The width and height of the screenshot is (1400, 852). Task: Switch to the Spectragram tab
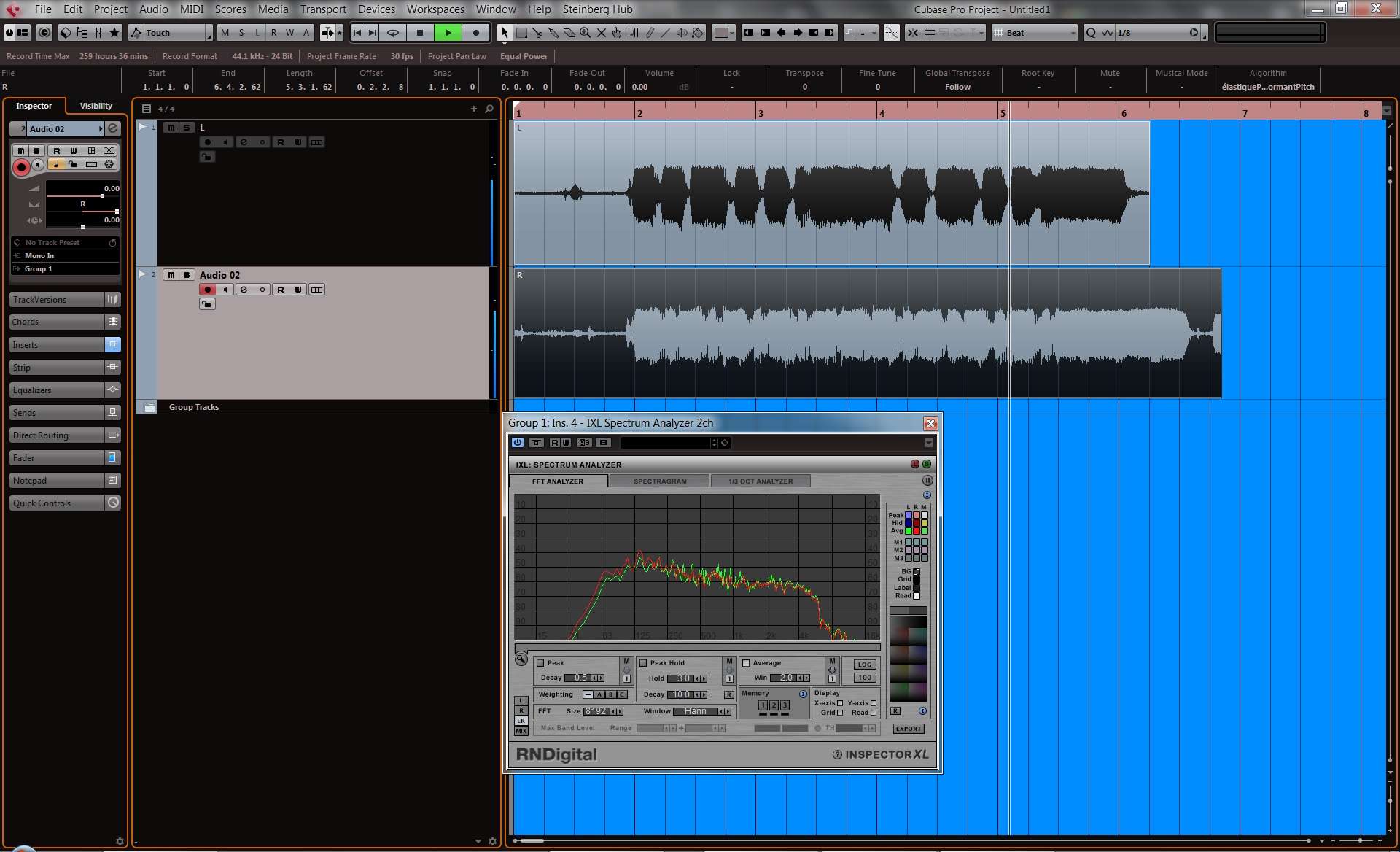tap(659, 481)
